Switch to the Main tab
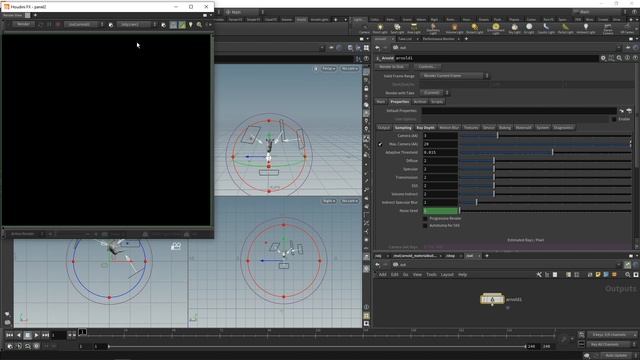The height and width of the screenshot is (360, 640). 381,102
